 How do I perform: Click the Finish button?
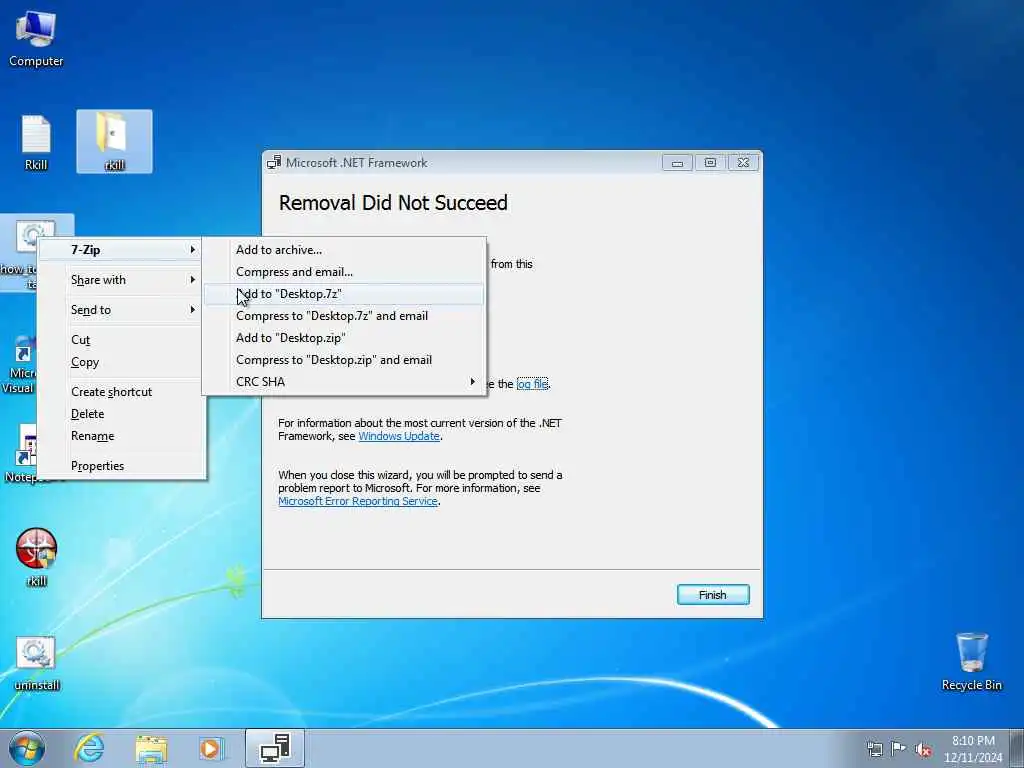[713, 595]
